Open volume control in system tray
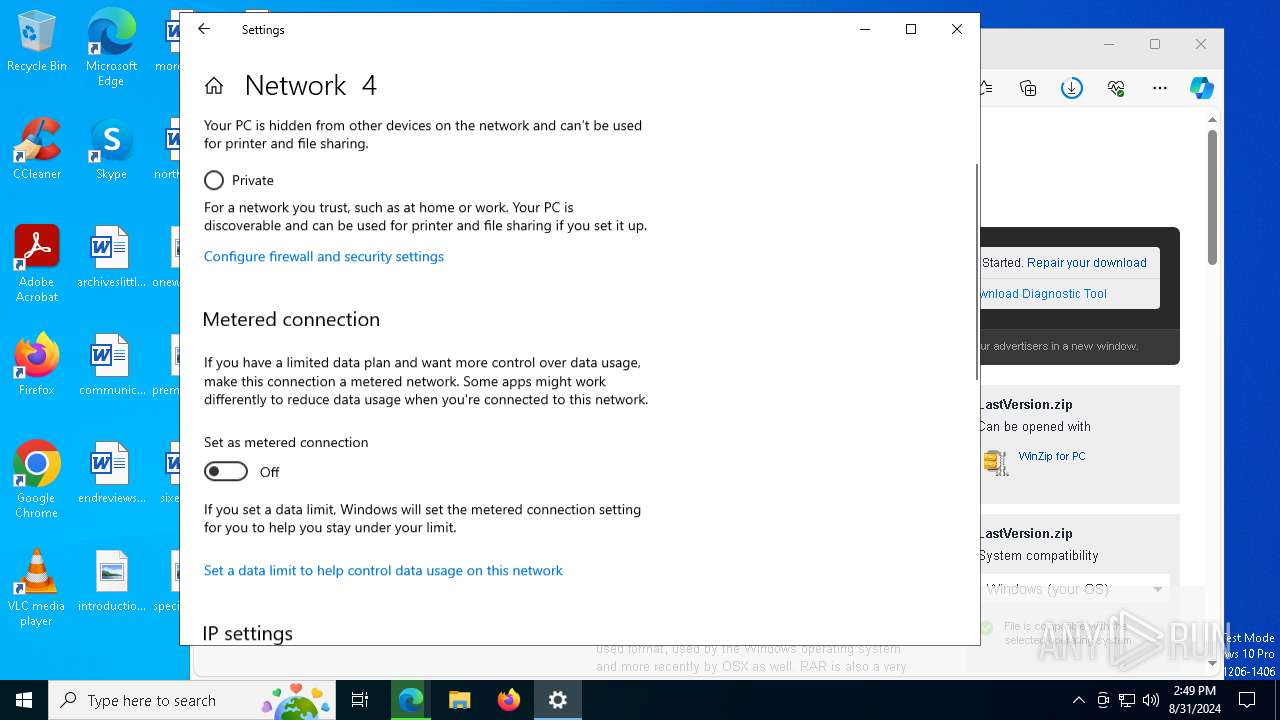1280x720 pixels. coord(1151,700)
